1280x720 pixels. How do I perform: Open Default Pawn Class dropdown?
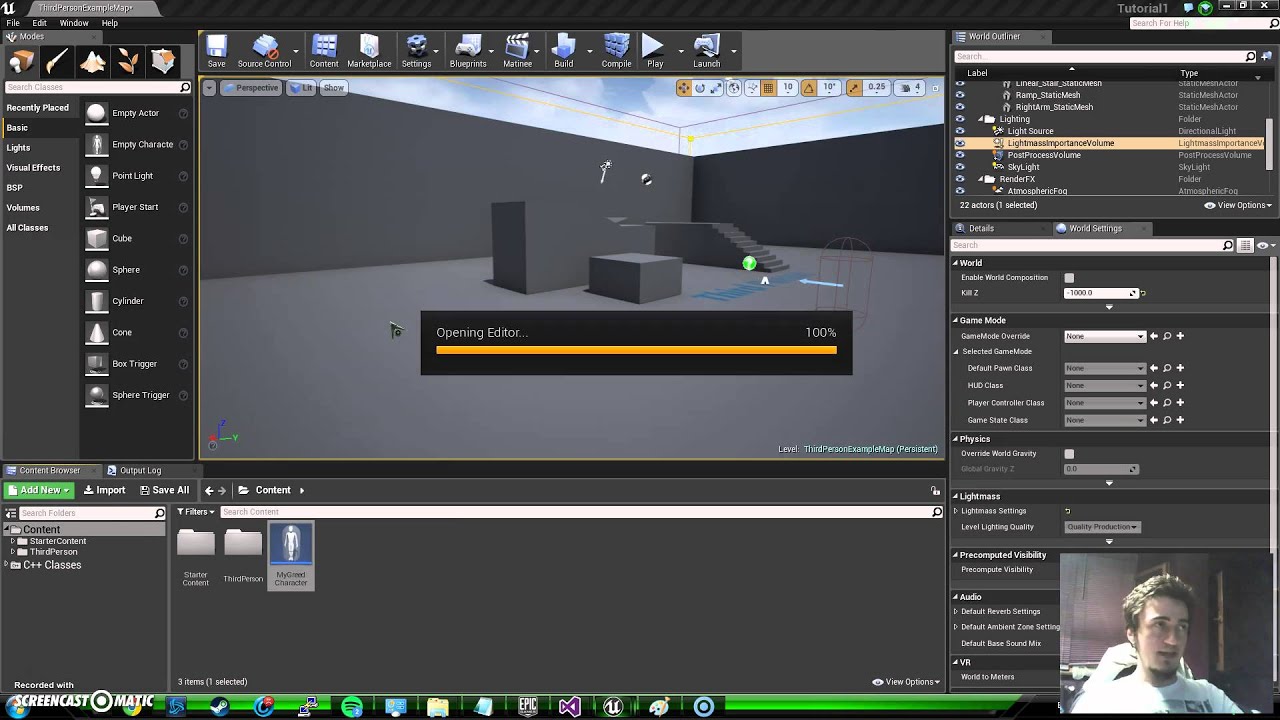(x=1105, y=368)
